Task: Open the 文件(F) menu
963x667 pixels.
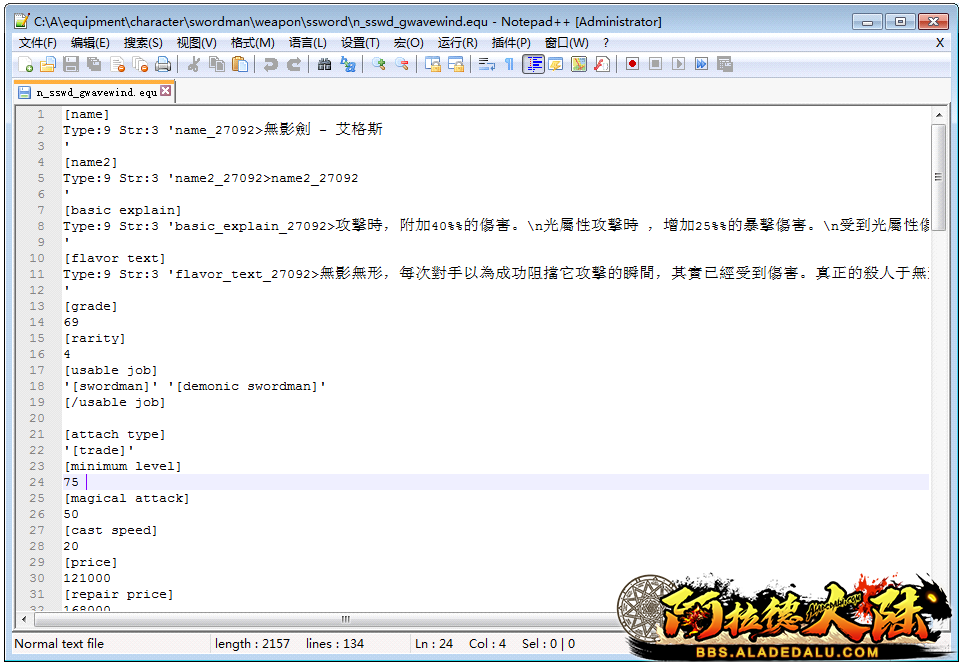Action: pos(38,43)
